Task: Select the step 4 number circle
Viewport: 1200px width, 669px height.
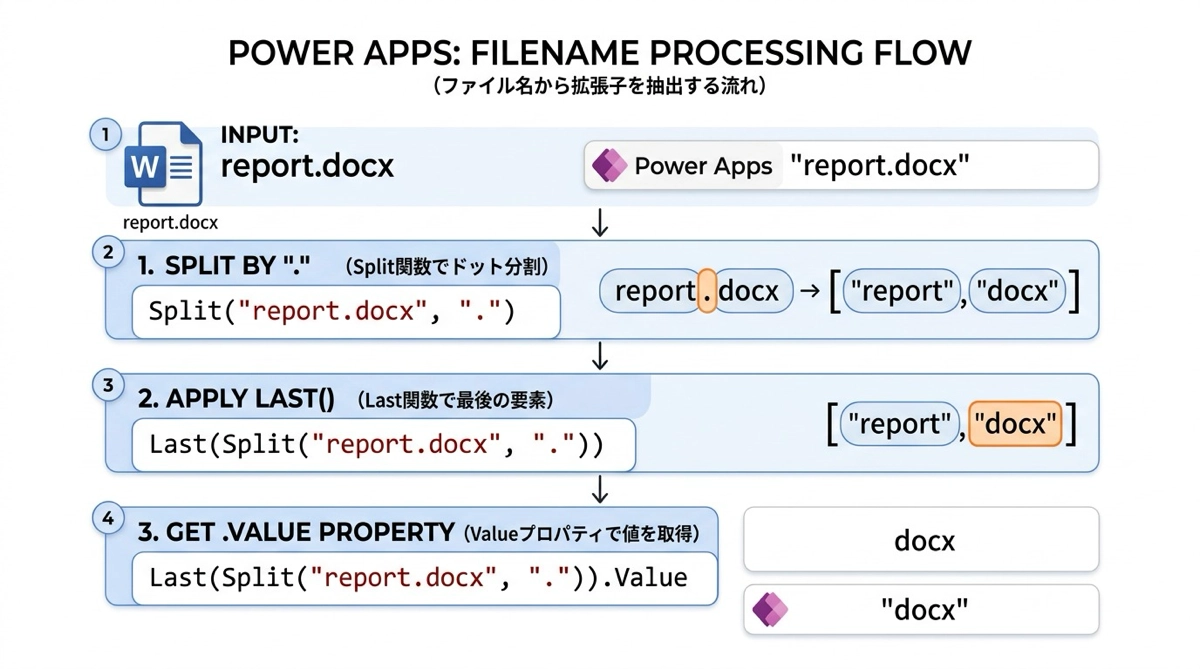Action: [108, 518]
